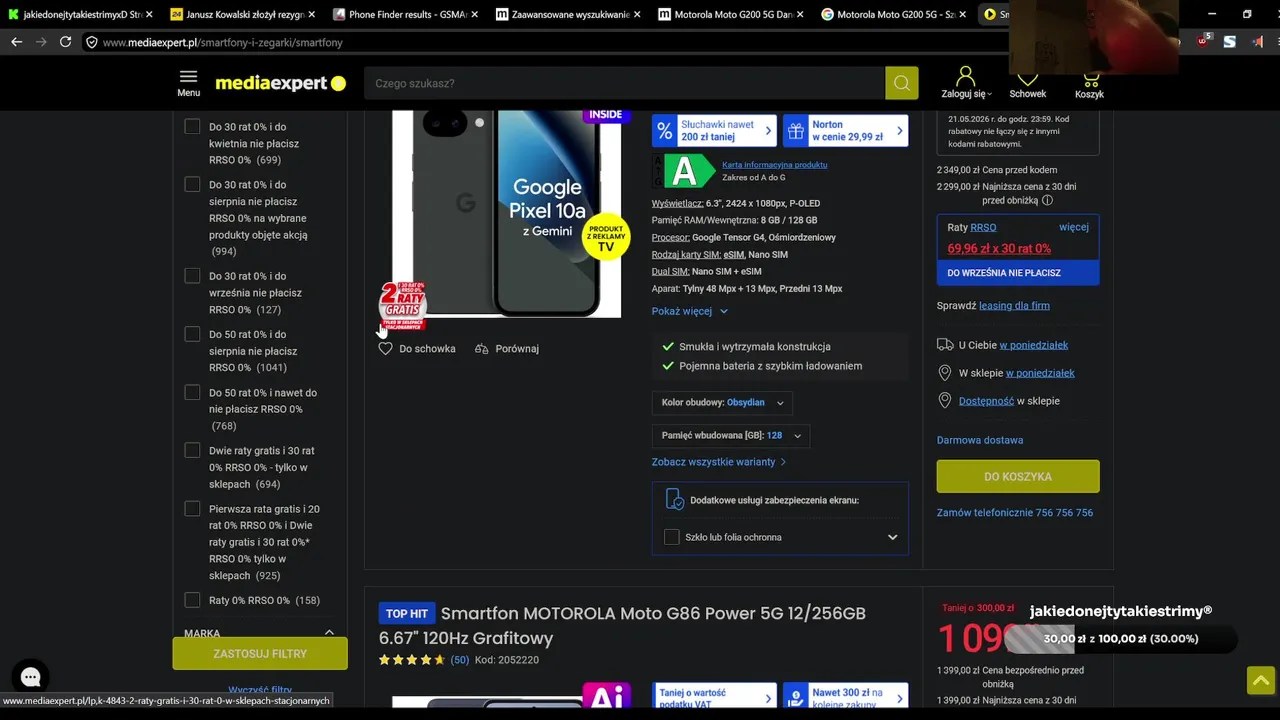Open Zobacz wszystkie warianty link
The height and width of the screenshot is (720, 1280).
(x=719, y=462)
